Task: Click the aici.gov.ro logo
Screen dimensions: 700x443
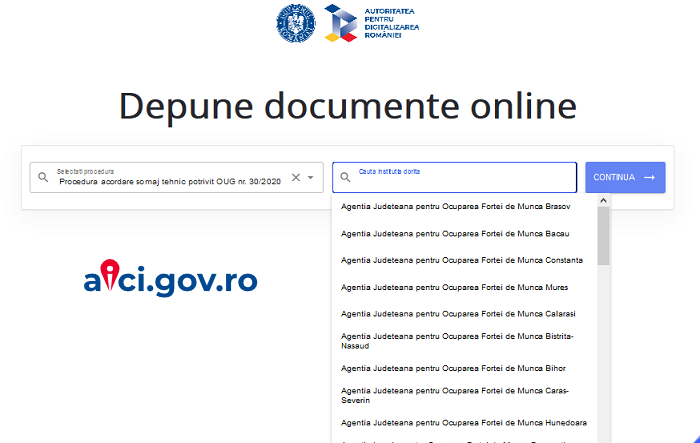Action: click(x=170, y=278)
